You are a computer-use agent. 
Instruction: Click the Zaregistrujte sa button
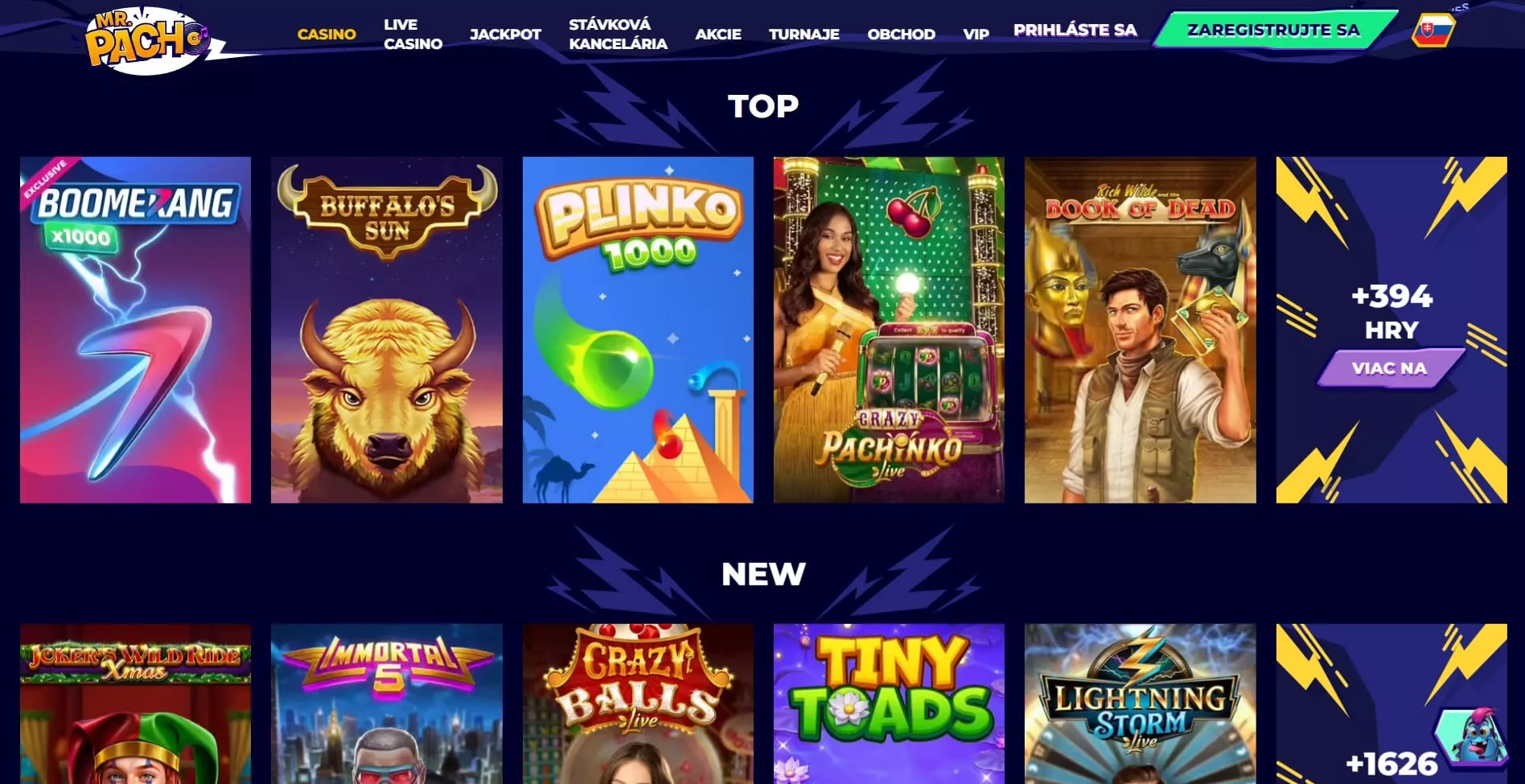click(x=1273, y=30)
